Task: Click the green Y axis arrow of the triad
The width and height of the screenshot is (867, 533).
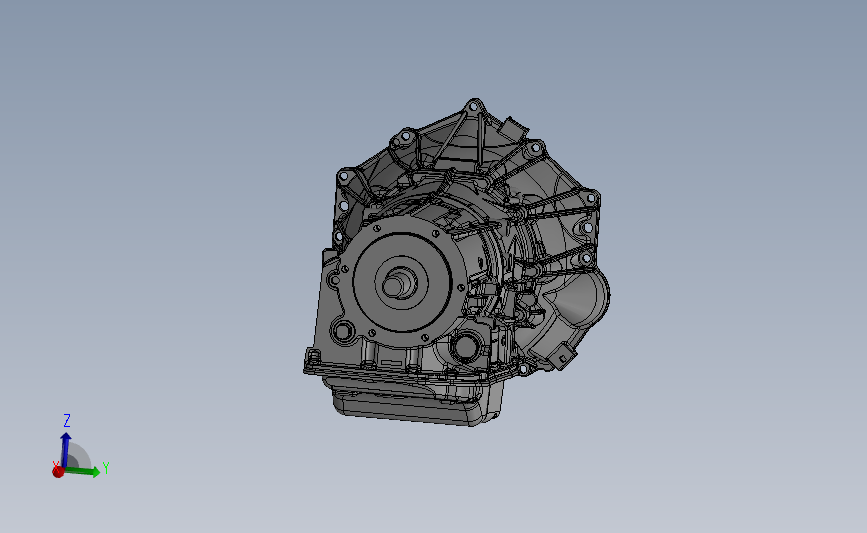Action: (x=83, y=472)
